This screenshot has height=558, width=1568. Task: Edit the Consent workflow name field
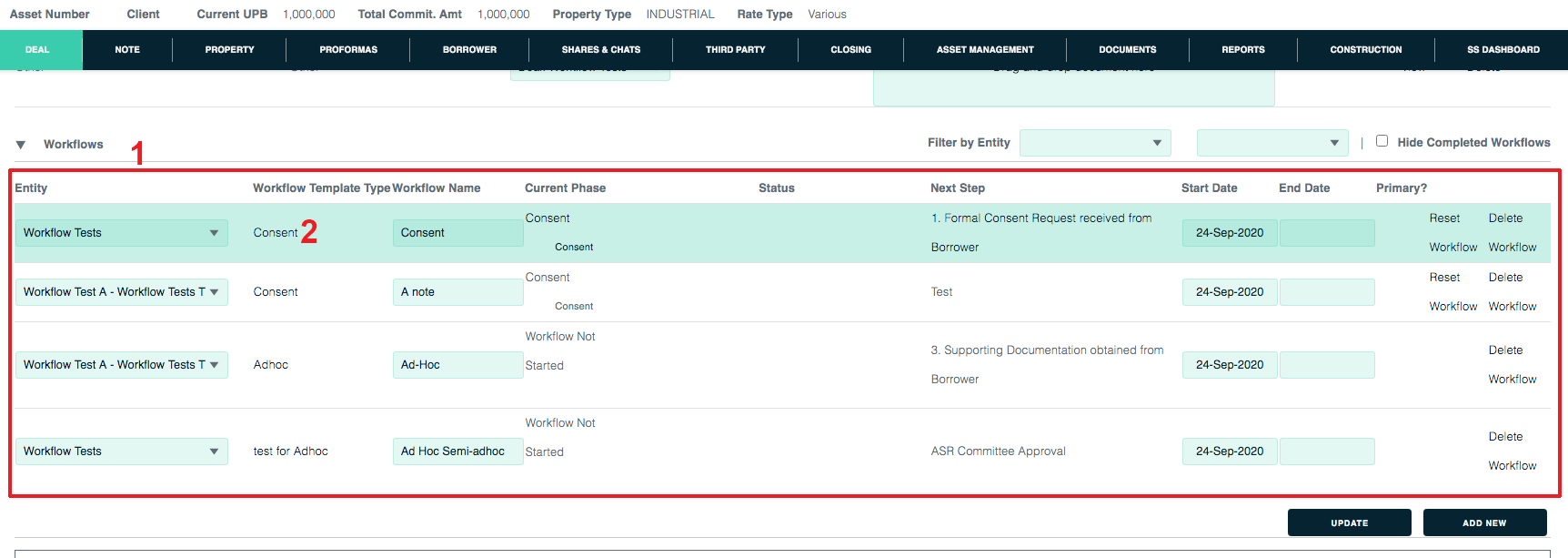[457, 233]
